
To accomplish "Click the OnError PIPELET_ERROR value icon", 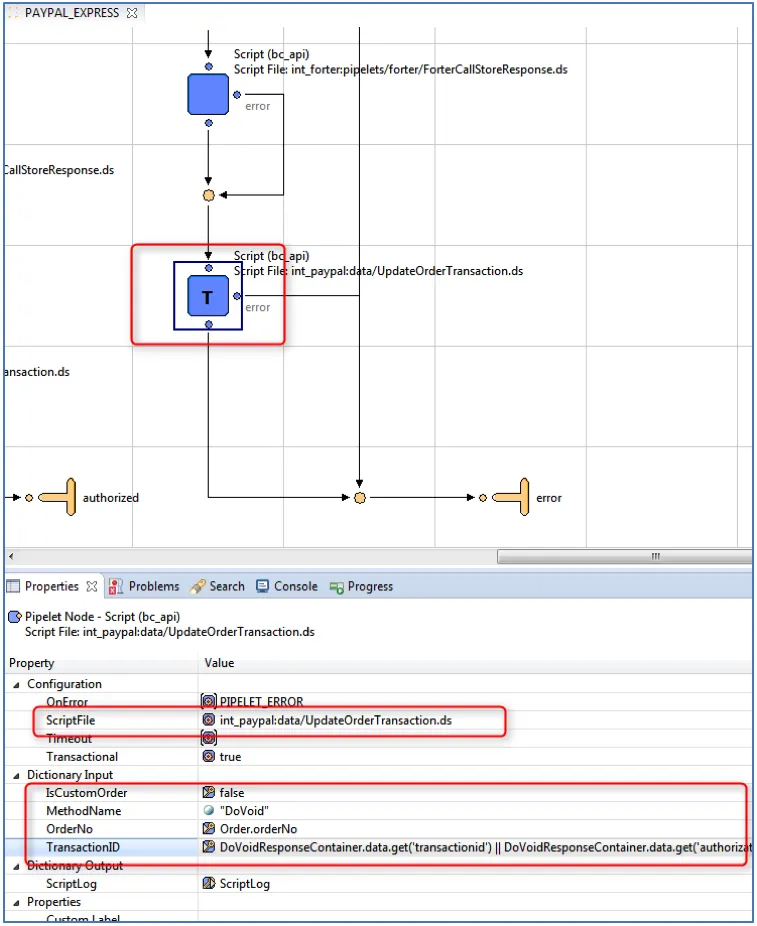I will pos(208,702).
